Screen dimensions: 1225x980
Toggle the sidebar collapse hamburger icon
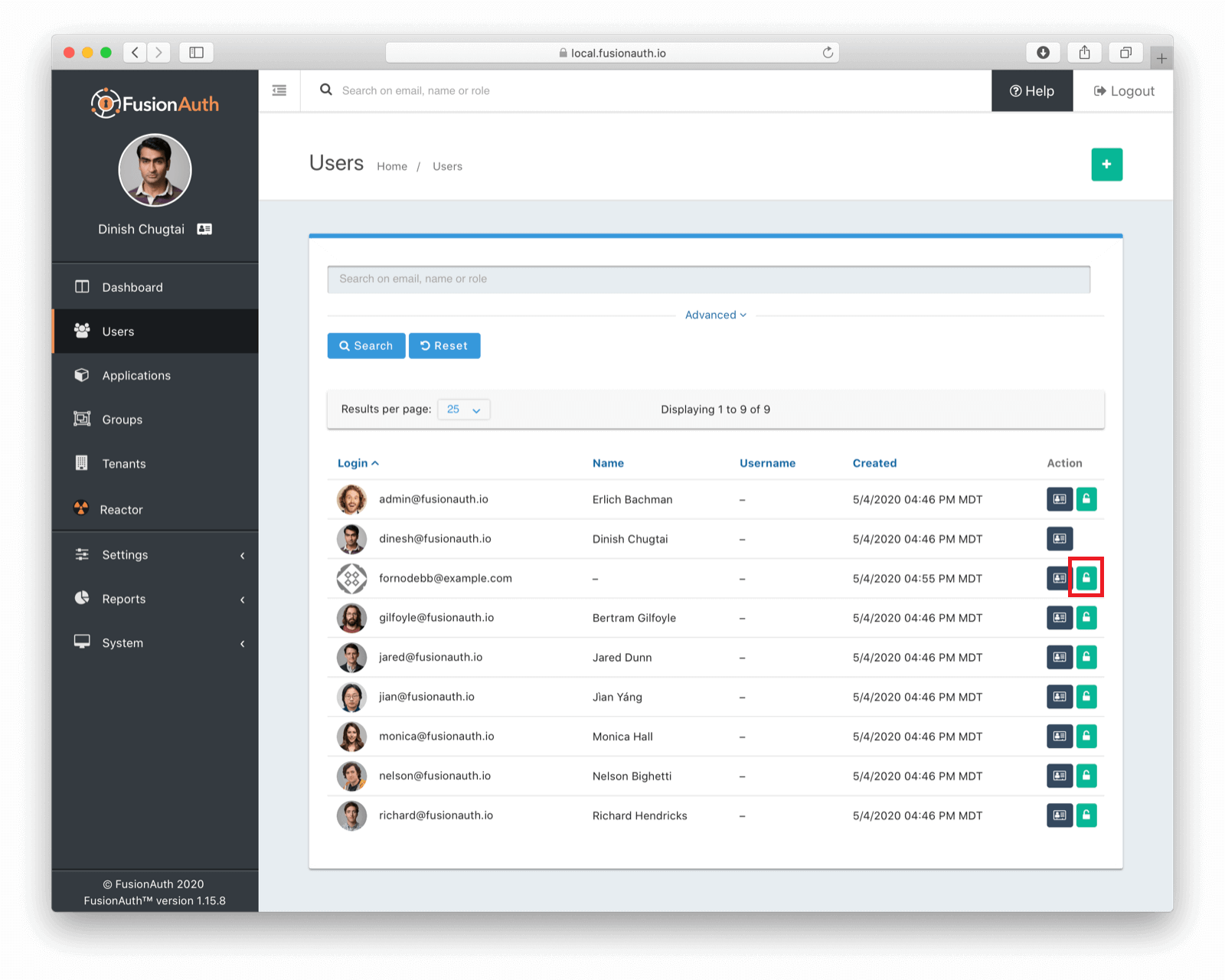(x=279, y=90)
